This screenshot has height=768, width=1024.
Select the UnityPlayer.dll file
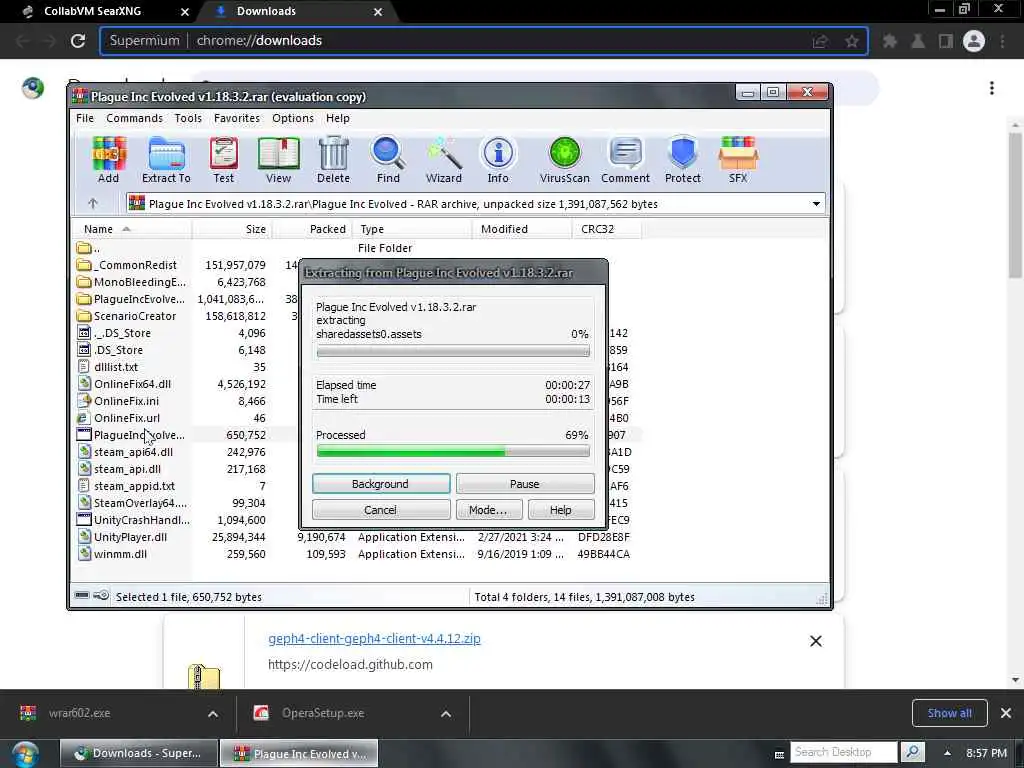[x=130, y=537]
